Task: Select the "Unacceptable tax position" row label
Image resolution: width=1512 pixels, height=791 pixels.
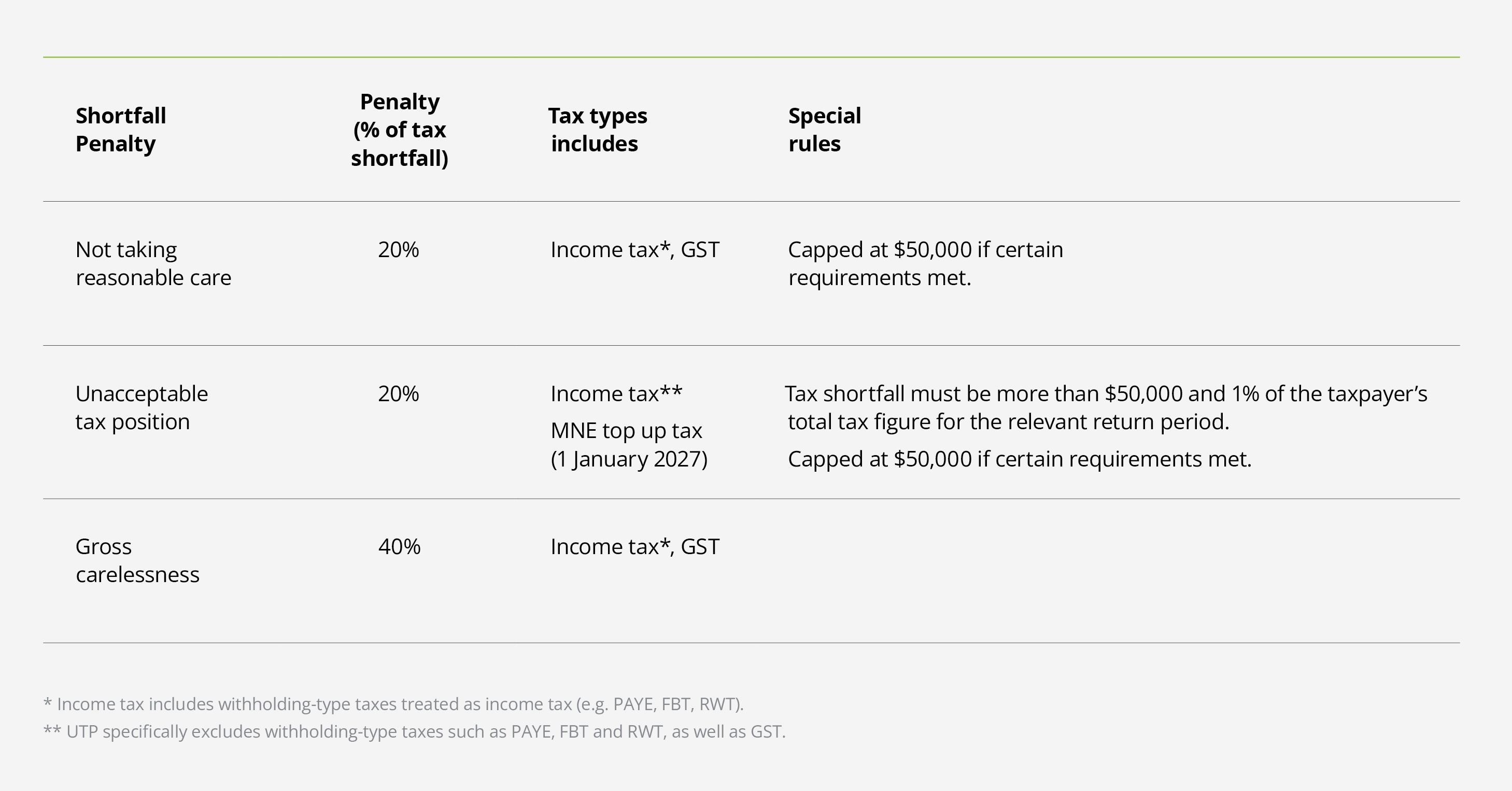Action: [x=142, y=407]
